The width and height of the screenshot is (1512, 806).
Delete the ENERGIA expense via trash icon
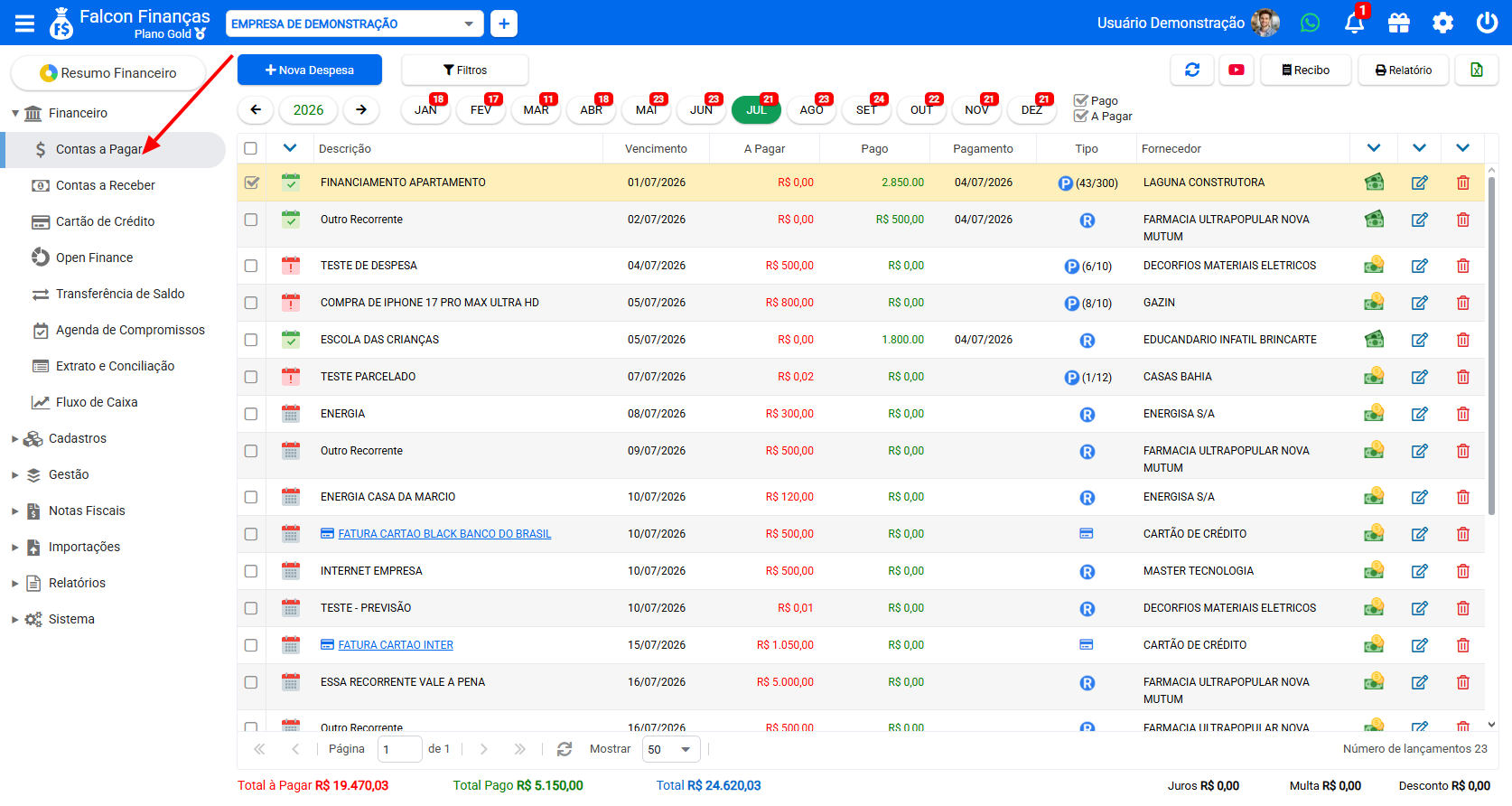pyautogui.click(x=1462, y=414)
